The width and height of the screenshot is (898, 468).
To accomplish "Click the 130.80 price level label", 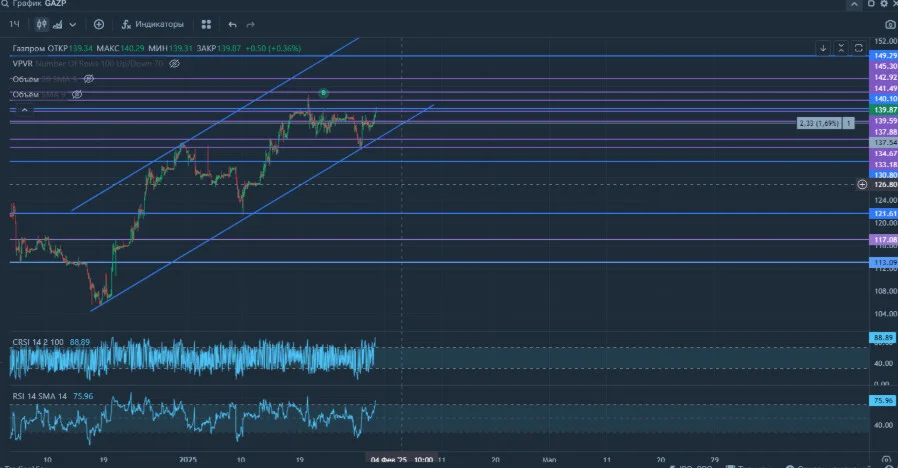I will coord(884,175).
